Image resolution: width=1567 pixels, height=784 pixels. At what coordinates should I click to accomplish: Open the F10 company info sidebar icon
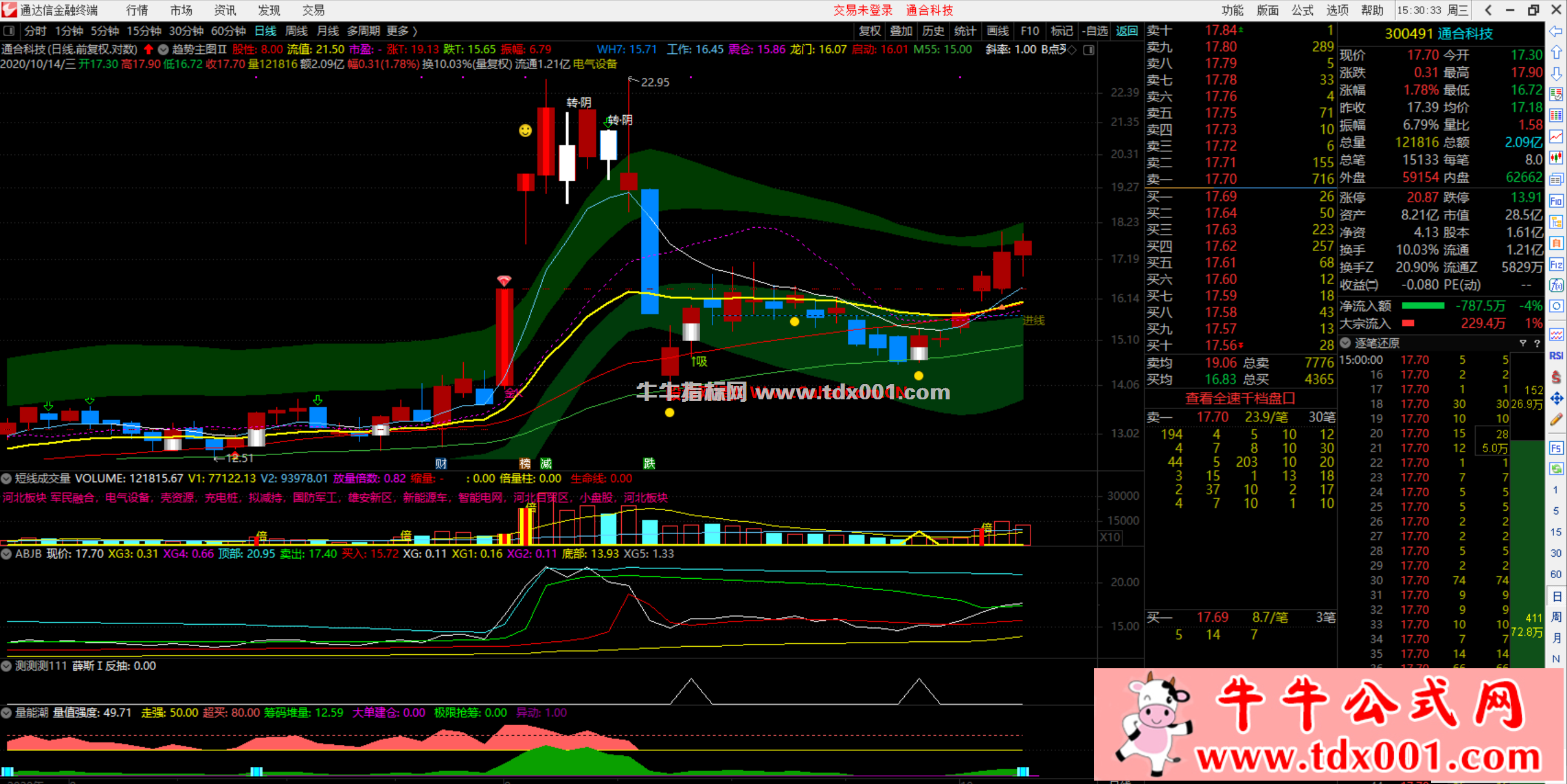1556,201
